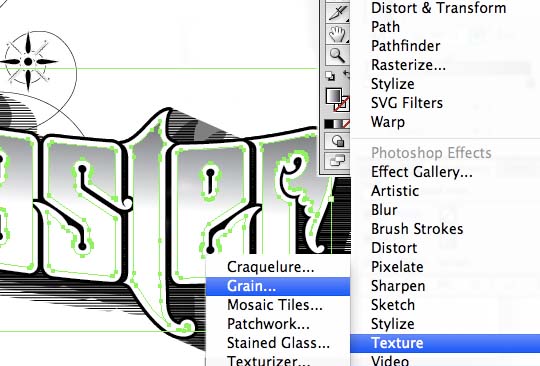Click the compass rose artwork

[28, 62]
